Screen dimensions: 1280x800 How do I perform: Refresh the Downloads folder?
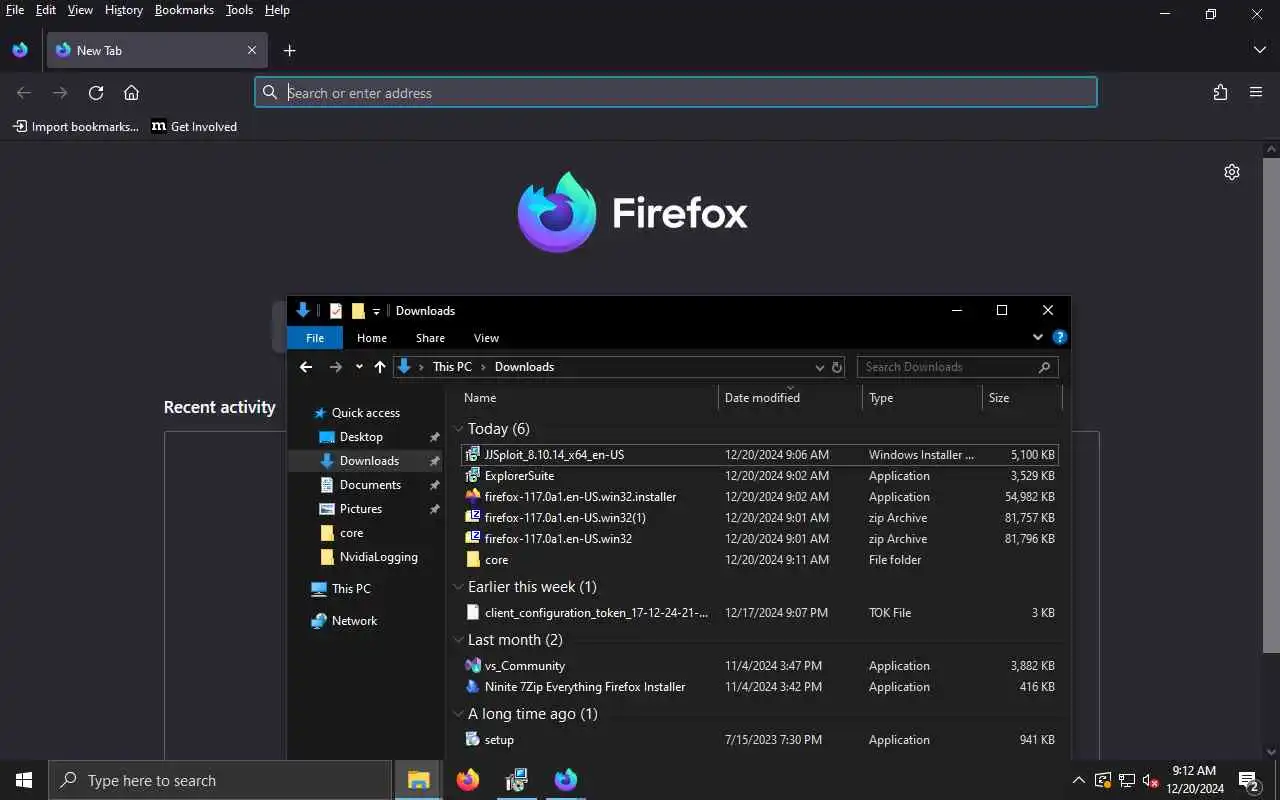837,367
